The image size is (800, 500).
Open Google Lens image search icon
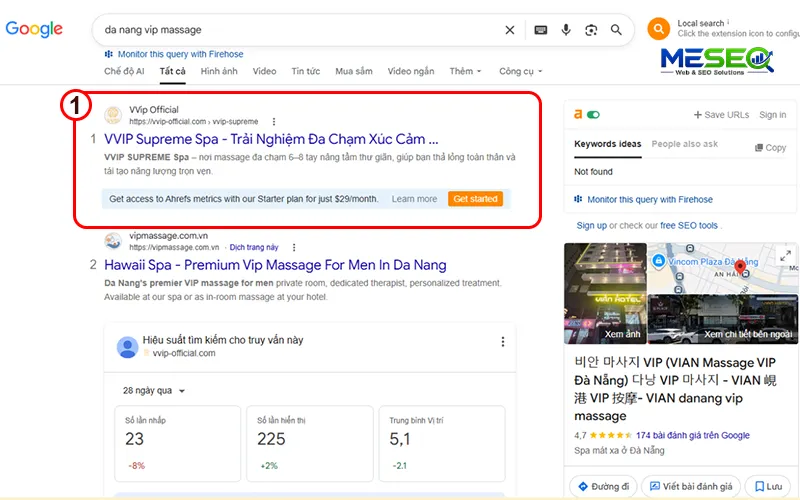click(591, 30)
